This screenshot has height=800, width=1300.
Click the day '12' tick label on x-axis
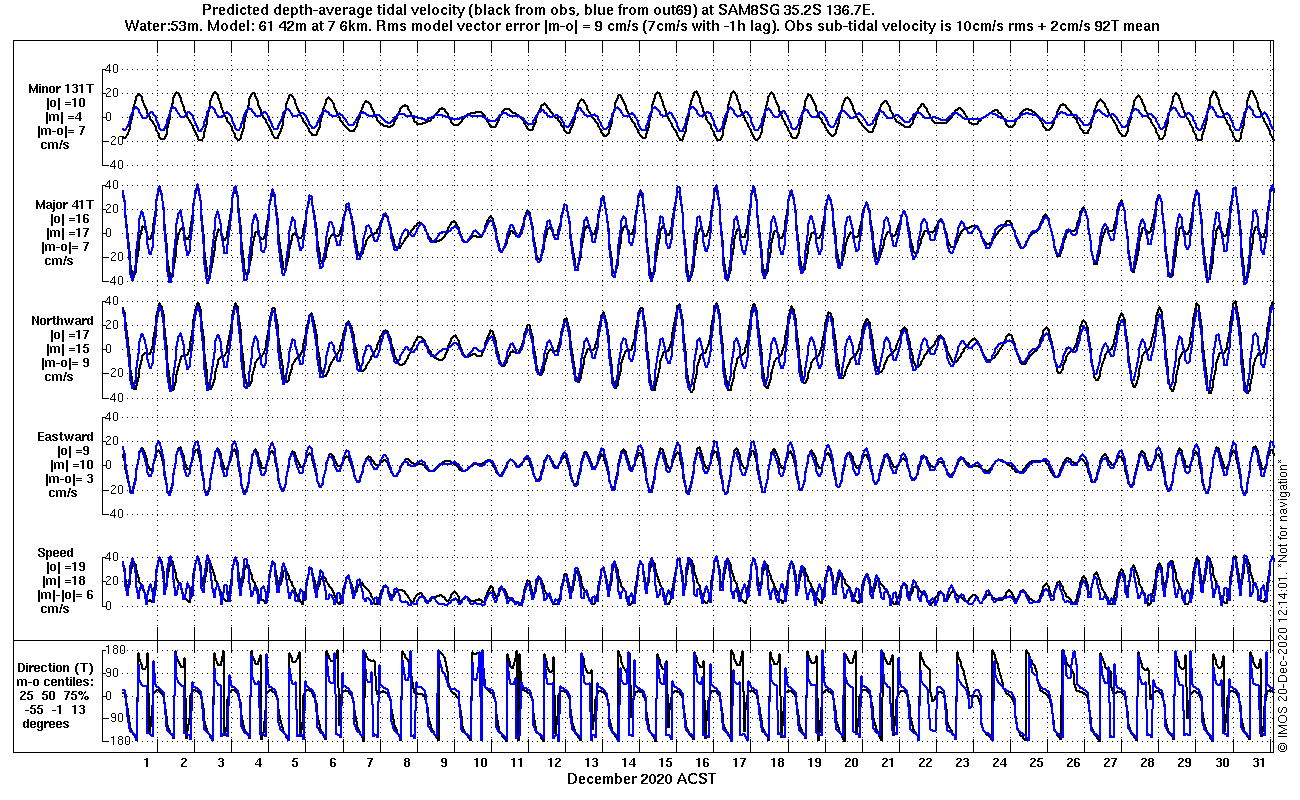[x=554, y=762]
